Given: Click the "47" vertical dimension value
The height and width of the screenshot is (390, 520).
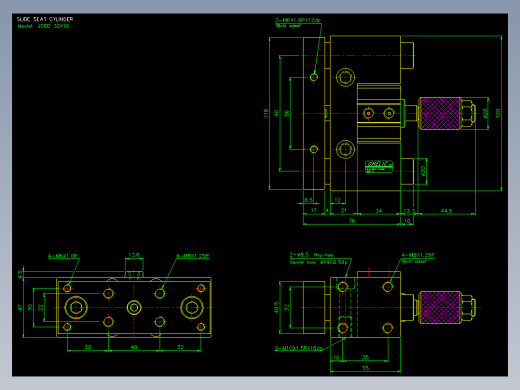Looking at the screenshot, I should pyautogui.click(x=20, y=307).
